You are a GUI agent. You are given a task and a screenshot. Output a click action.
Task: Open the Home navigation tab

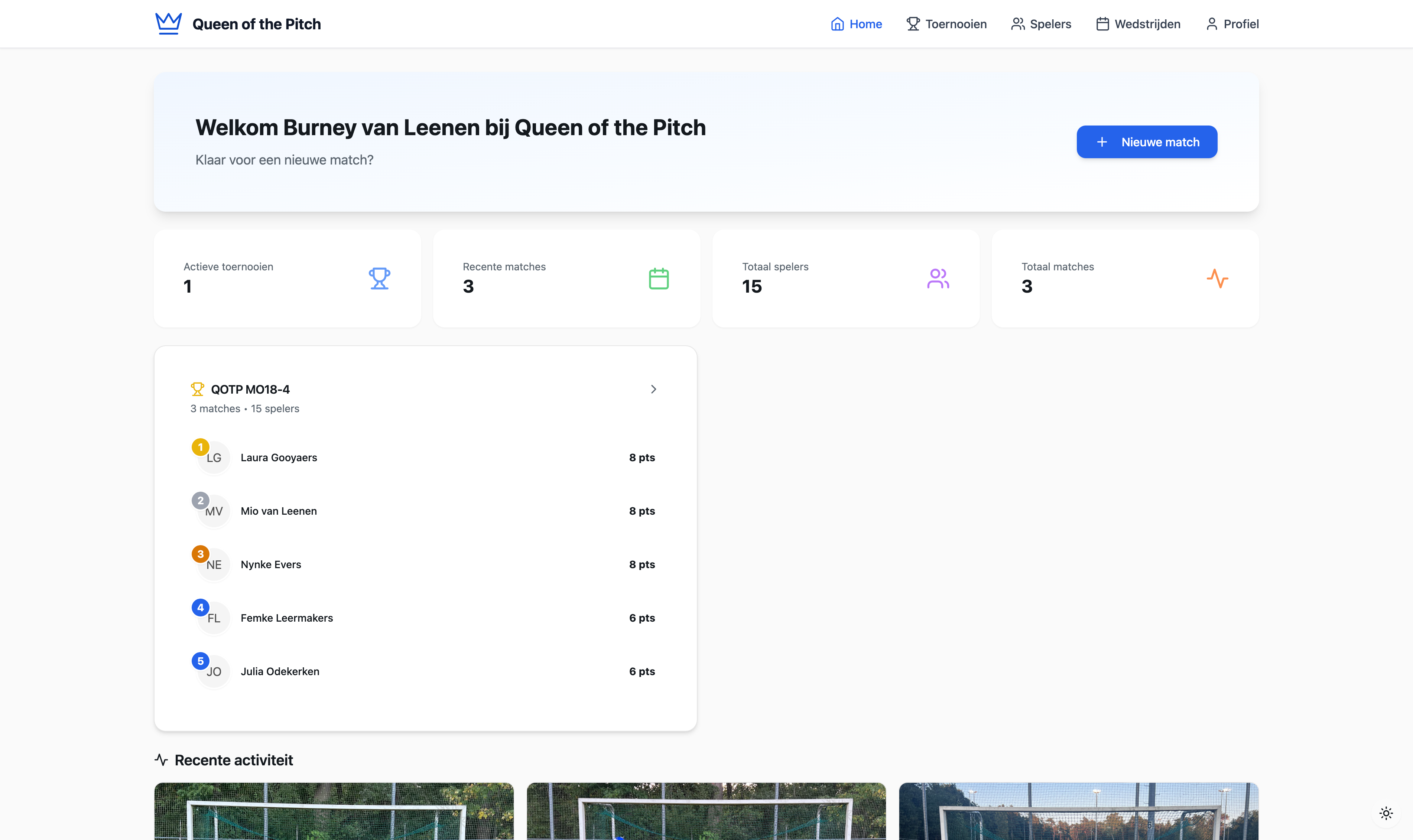click(x=856, y=24)
